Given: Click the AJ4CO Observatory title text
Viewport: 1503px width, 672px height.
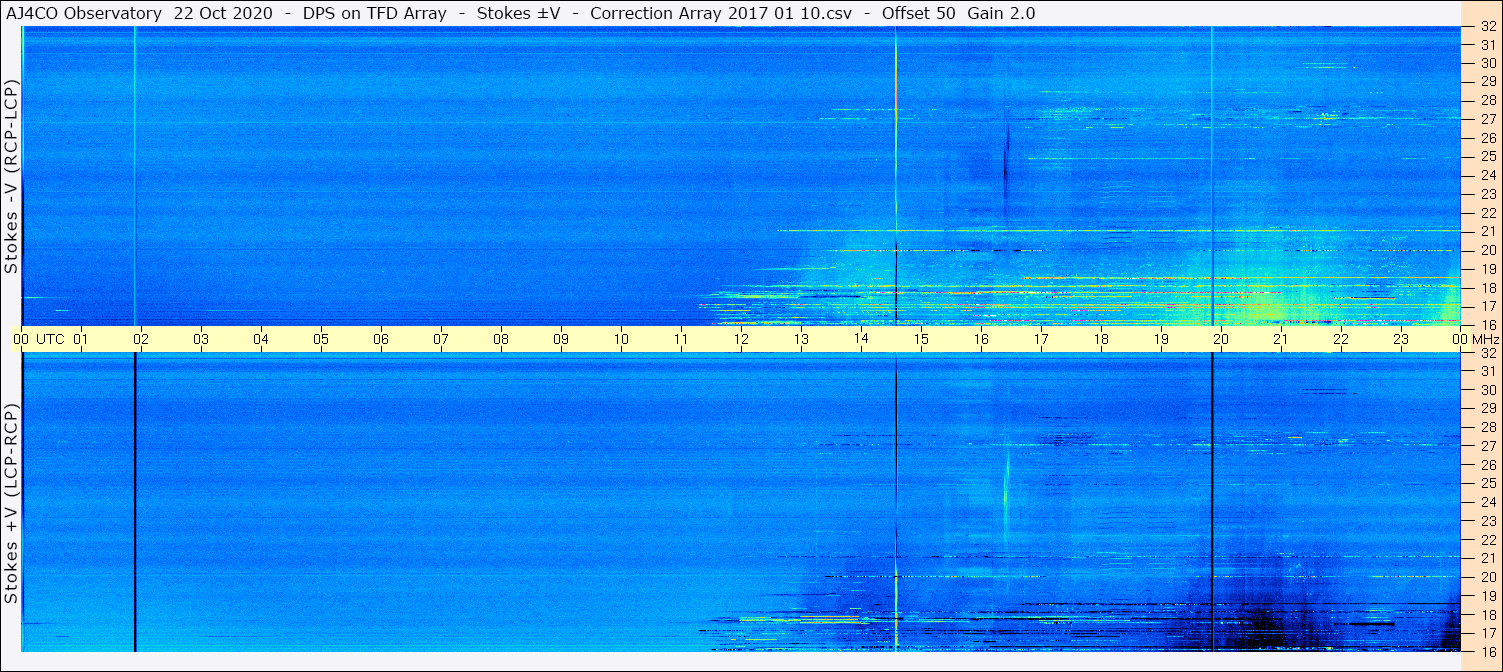Looking at the screenshot, I should coord(84,13).
